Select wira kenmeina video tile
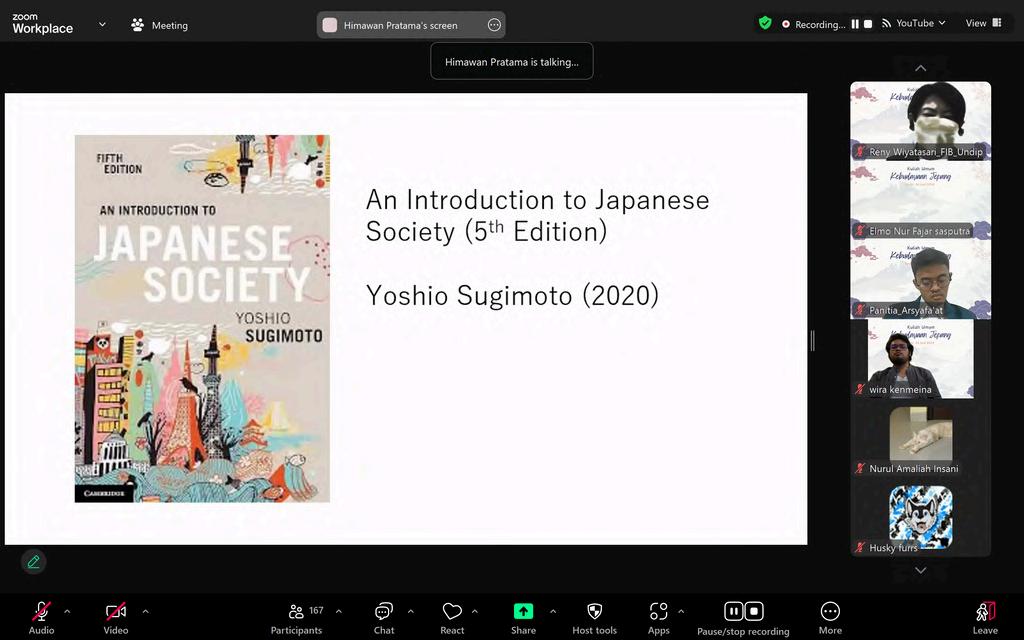Screen dimensions: 1024x640 pos(921,359)
